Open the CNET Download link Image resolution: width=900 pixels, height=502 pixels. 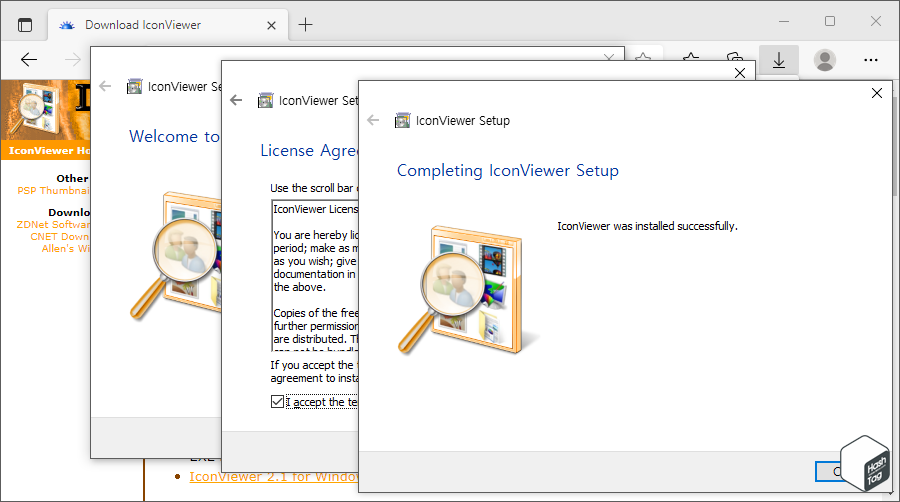point(60,236)
